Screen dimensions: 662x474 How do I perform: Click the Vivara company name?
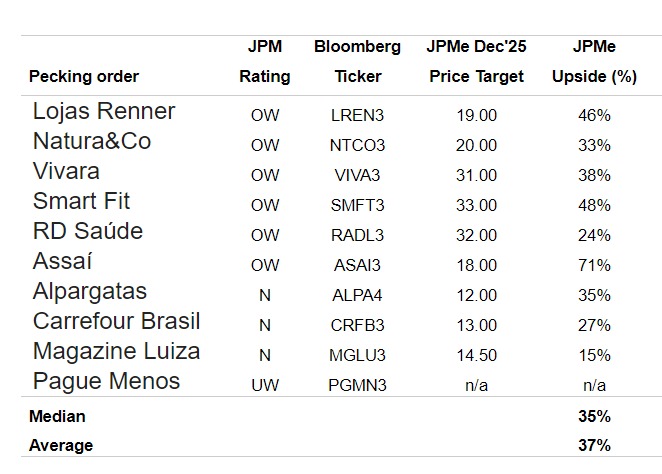point(66,171)
